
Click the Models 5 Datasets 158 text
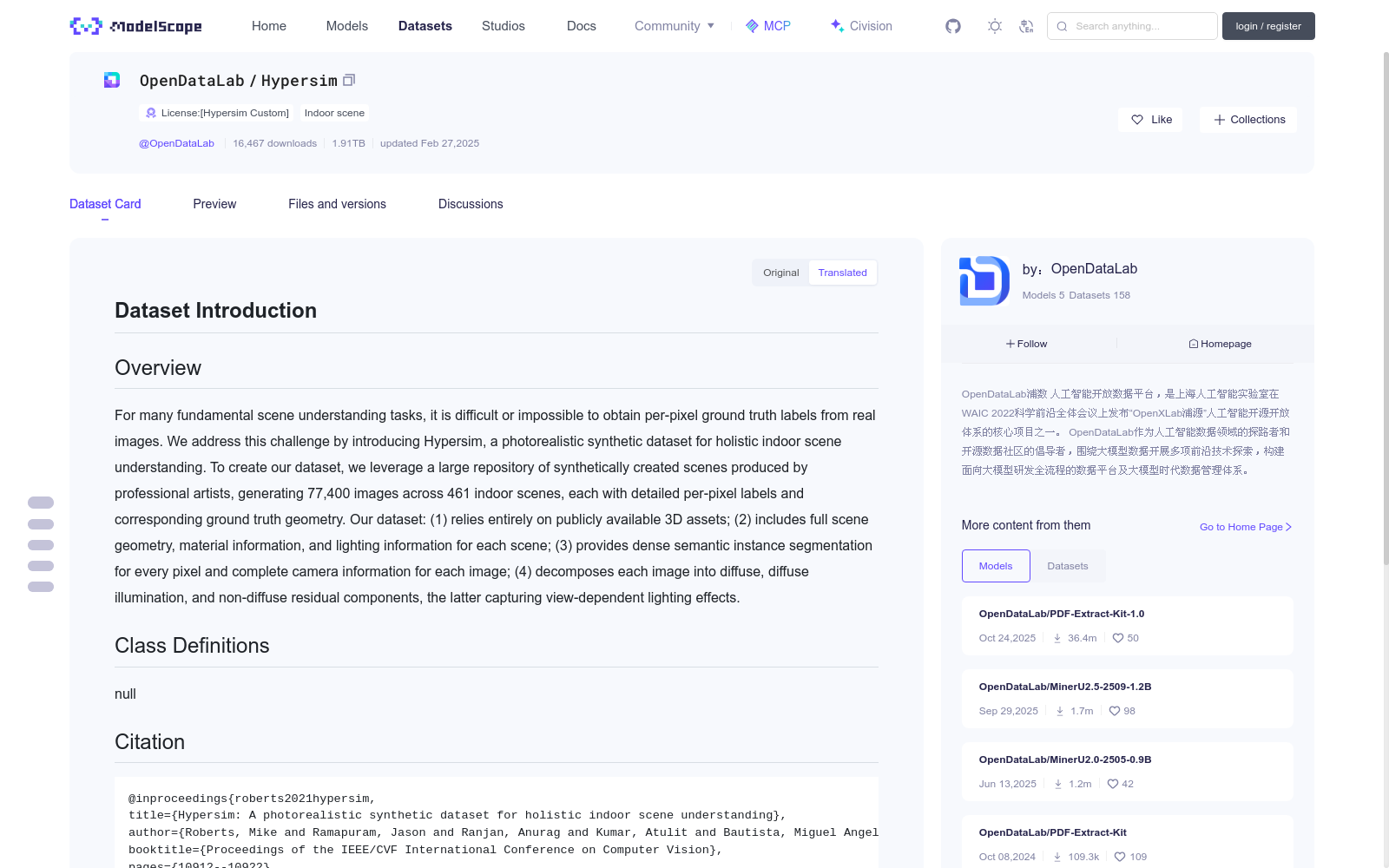1076,295
